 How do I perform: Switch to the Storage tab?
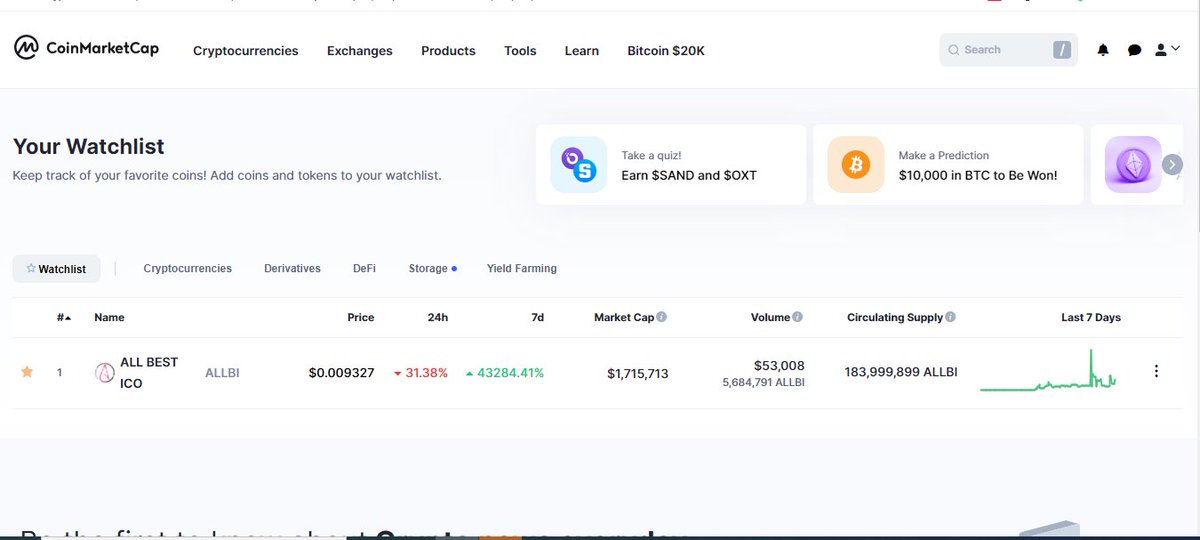coord(432,269)
